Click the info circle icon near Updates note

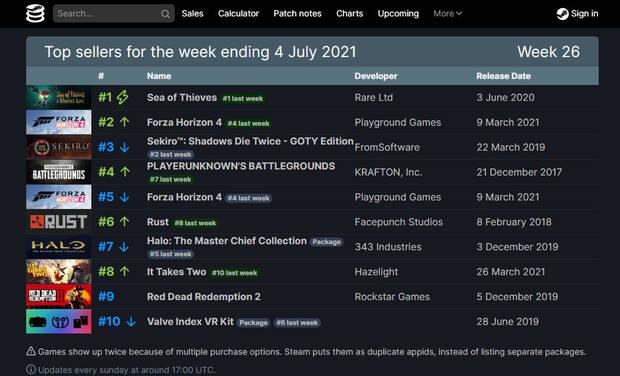pos(31,370)
